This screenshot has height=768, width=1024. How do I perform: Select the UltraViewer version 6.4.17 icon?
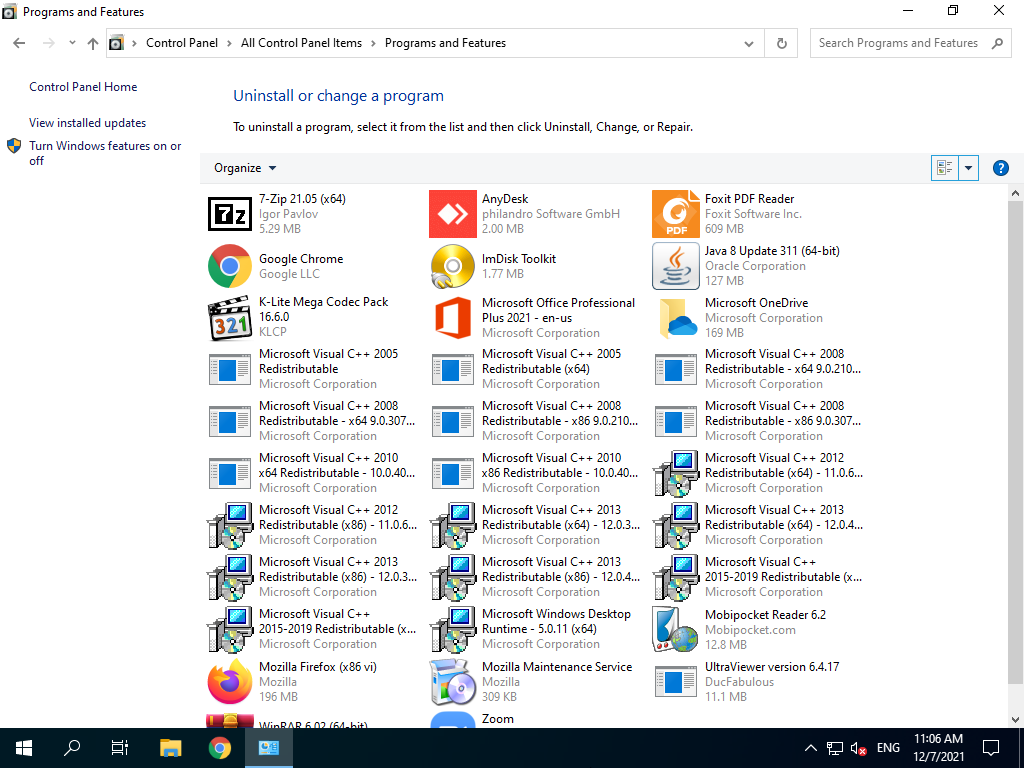coord(675,681)
